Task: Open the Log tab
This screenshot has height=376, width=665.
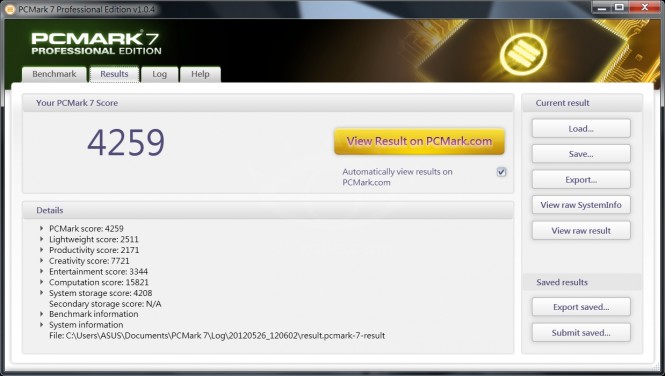Action: [x=159, y=74]
